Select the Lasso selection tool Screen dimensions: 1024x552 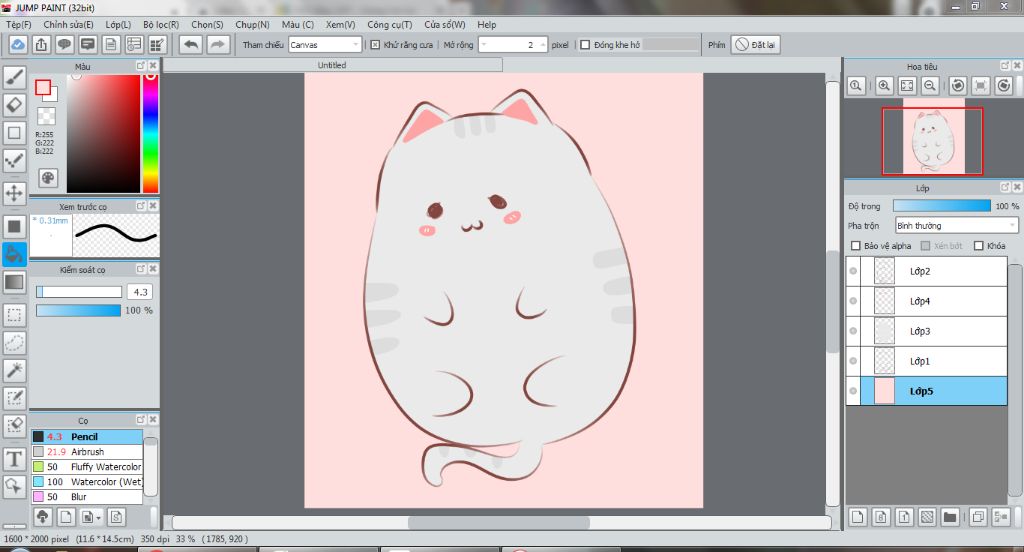(14, 342)
